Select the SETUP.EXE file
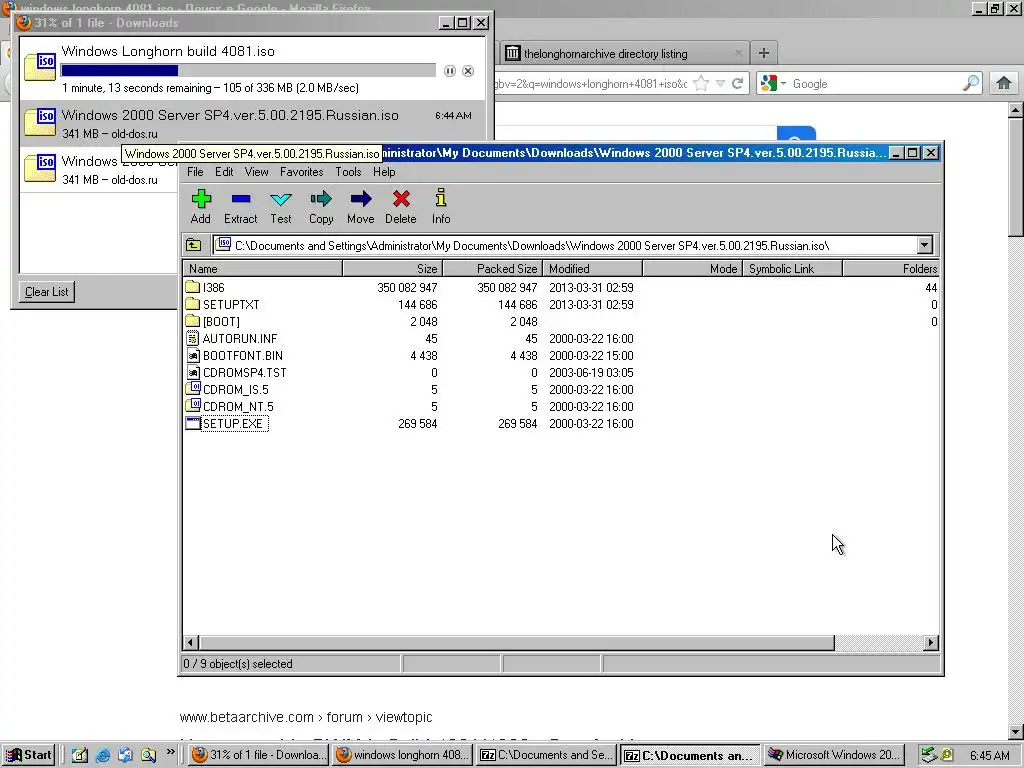The image size is (1024, 768). (x=233, y=424)
